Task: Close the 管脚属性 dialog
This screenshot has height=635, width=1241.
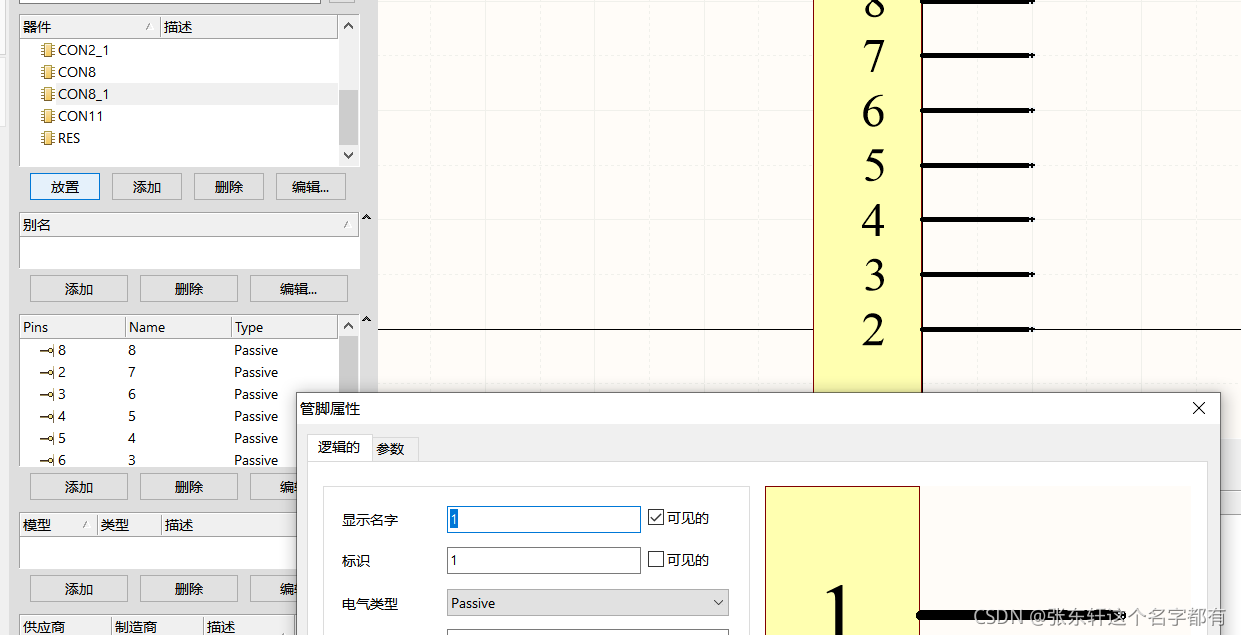Action: (1199, 408)
